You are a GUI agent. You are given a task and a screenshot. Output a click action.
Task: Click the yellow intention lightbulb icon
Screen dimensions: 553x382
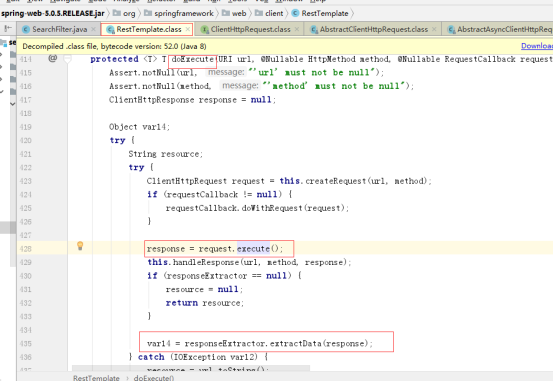click(80, 246)
